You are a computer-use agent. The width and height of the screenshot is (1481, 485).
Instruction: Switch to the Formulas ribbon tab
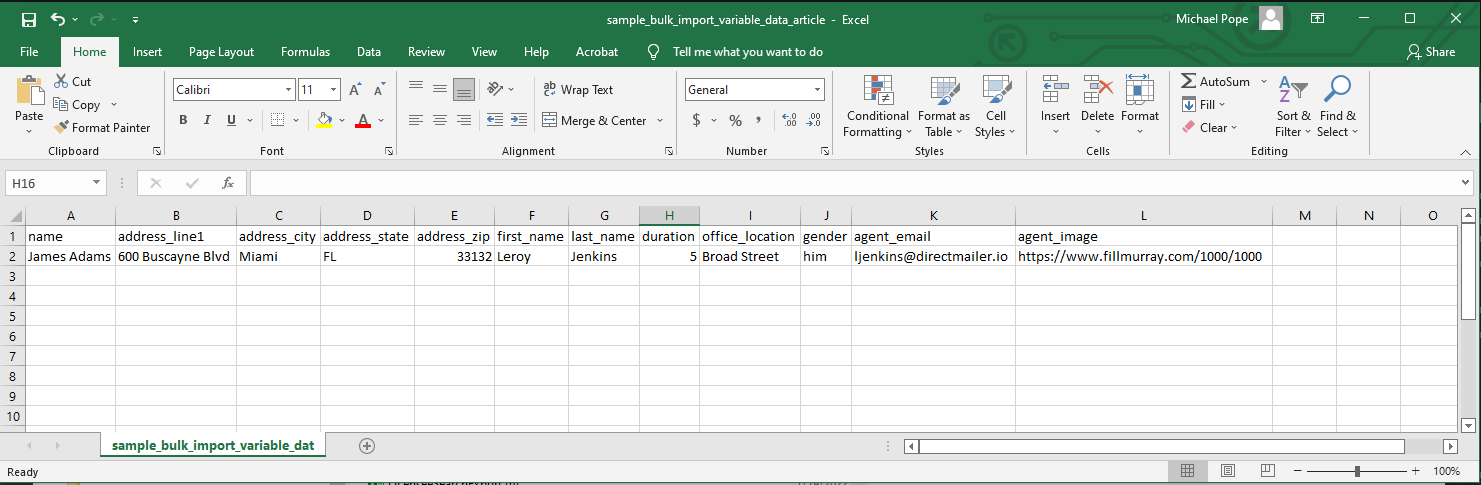(305, 52)
